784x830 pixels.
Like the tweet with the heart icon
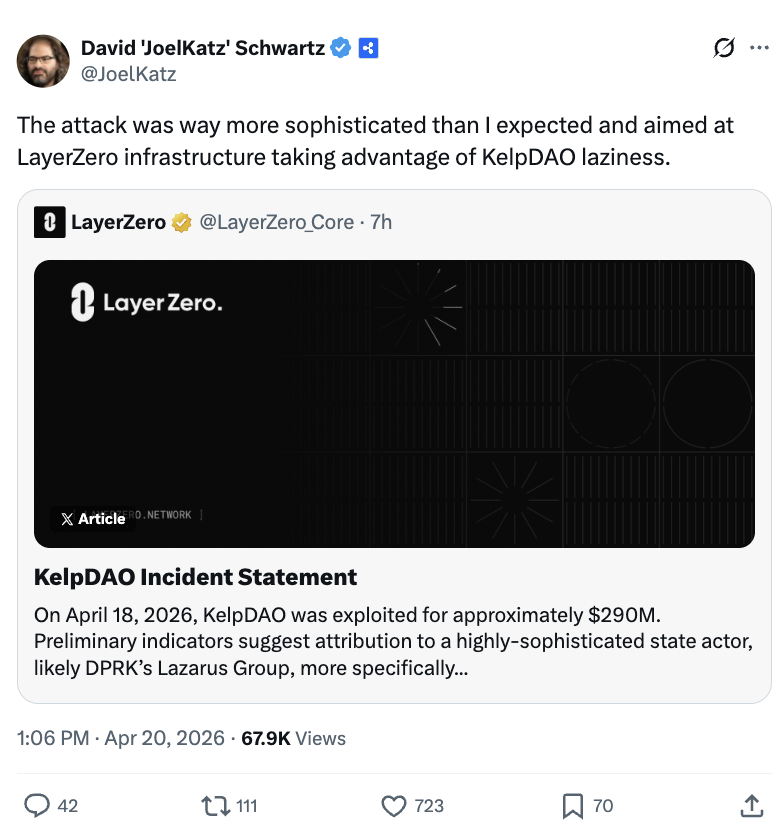[395, 805]
